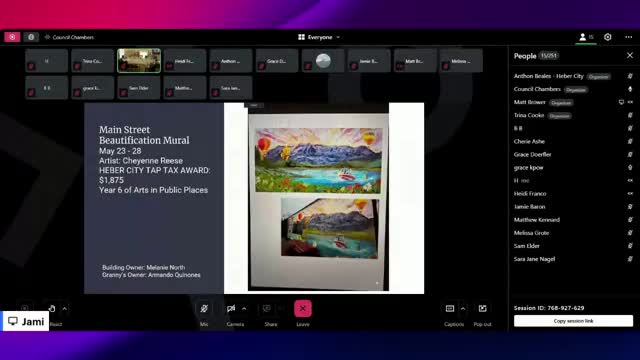Toggle the Mic mute button

coord(204,309)
